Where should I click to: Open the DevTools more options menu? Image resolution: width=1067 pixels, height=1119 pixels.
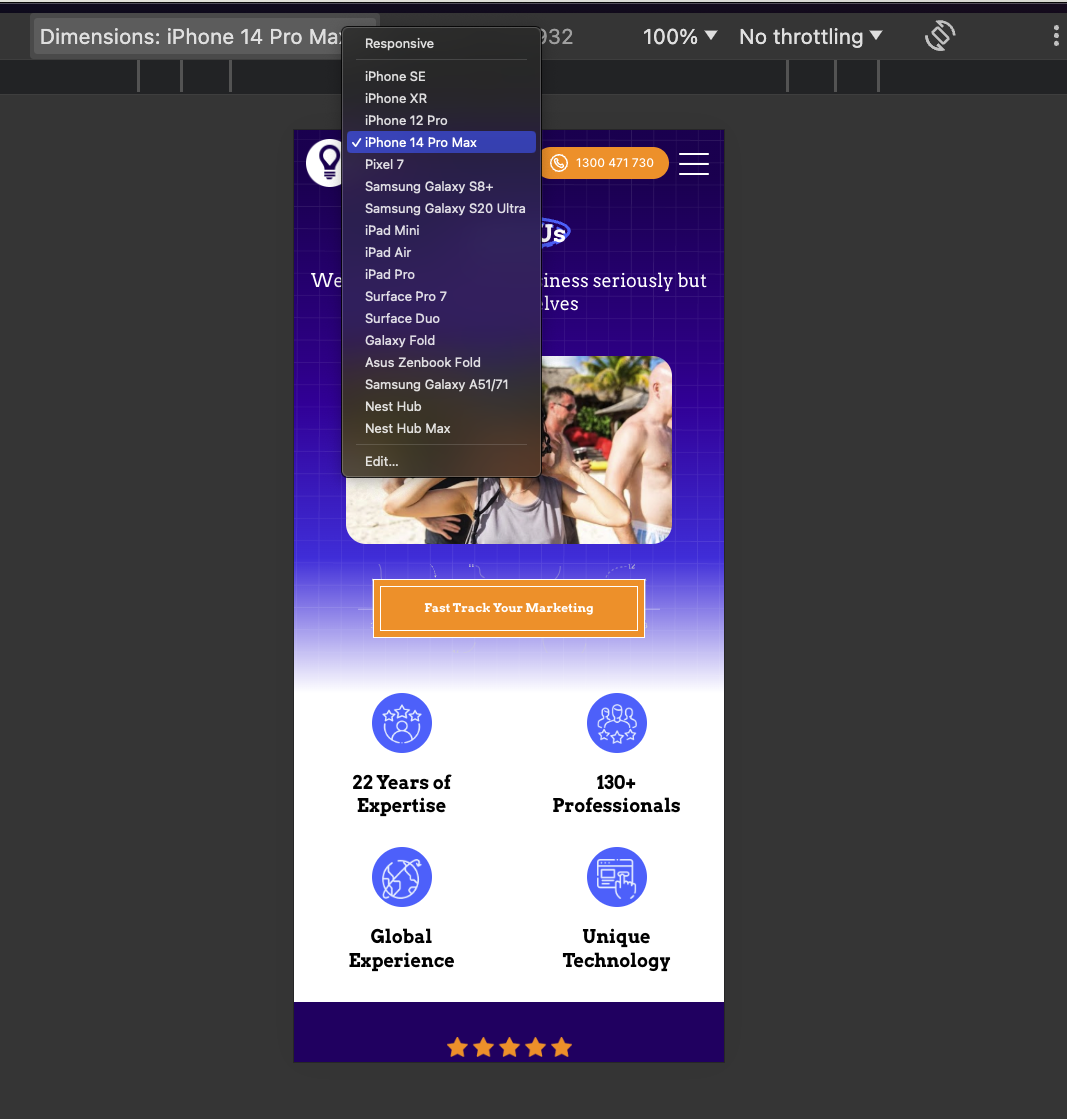(1055, 36)
